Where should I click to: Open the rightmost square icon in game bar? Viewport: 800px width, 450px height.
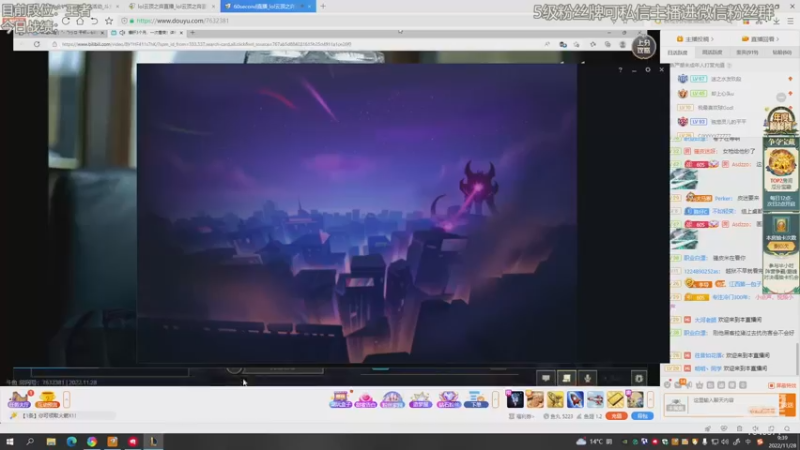[x=639, y=378]
